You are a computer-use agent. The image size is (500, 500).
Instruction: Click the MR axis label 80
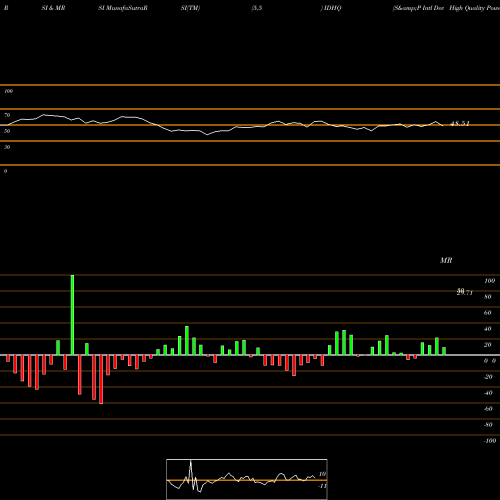pyautogui.click(x=488, y=297)
